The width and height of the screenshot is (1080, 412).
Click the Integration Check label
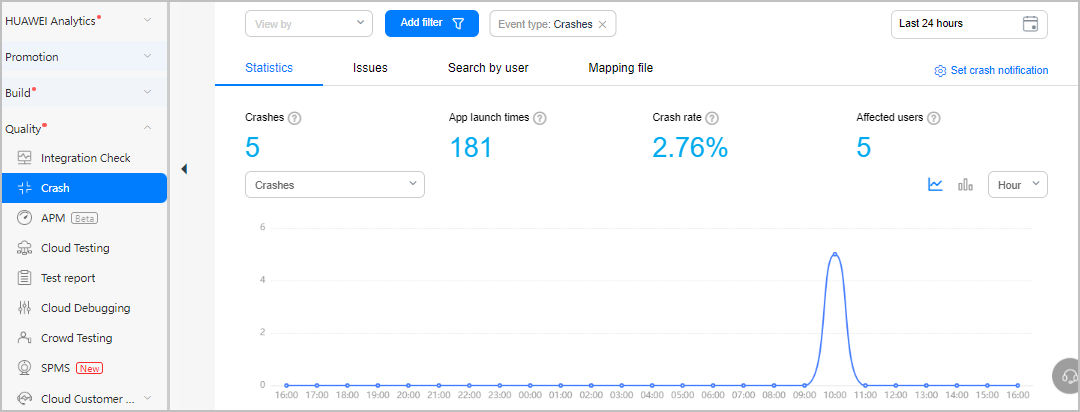point(85,158)
